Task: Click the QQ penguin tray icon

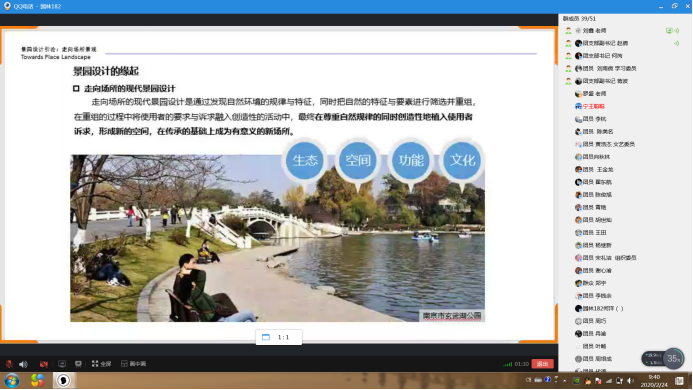Action: pos(587,381)
